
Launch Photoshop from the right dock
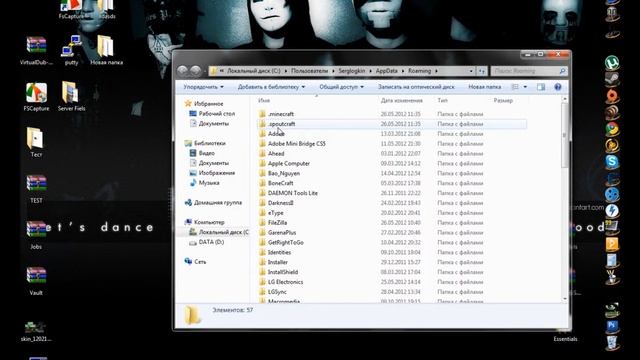pos(611,326)
